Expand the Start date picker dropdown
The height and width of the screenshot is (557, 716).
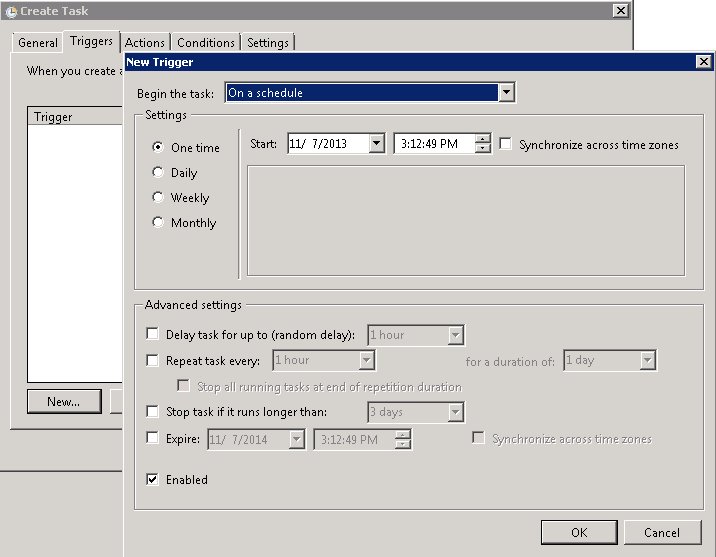point(376,144)
